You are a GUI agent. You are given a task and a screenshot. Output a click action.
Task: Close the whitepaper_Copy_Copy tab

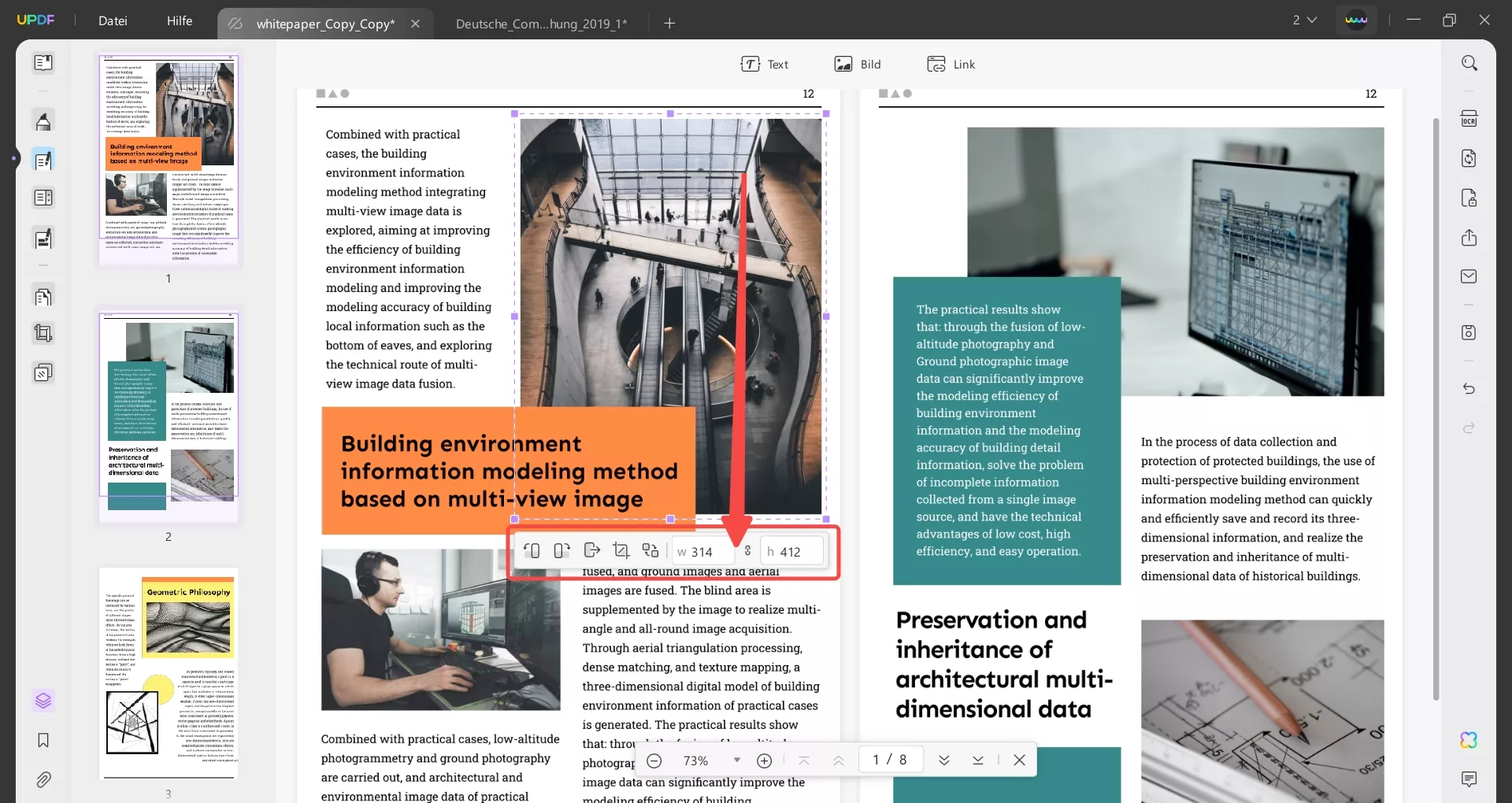(x=416, y=24)
